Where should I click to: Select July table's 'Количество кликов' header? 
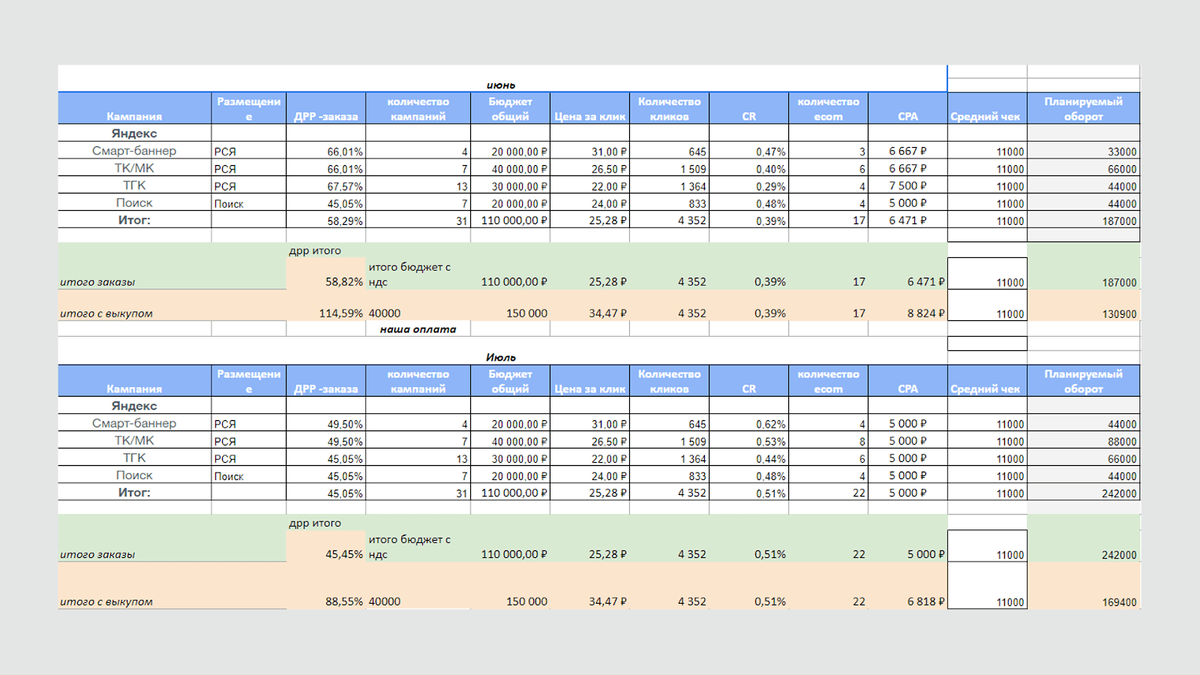[669, 381]
